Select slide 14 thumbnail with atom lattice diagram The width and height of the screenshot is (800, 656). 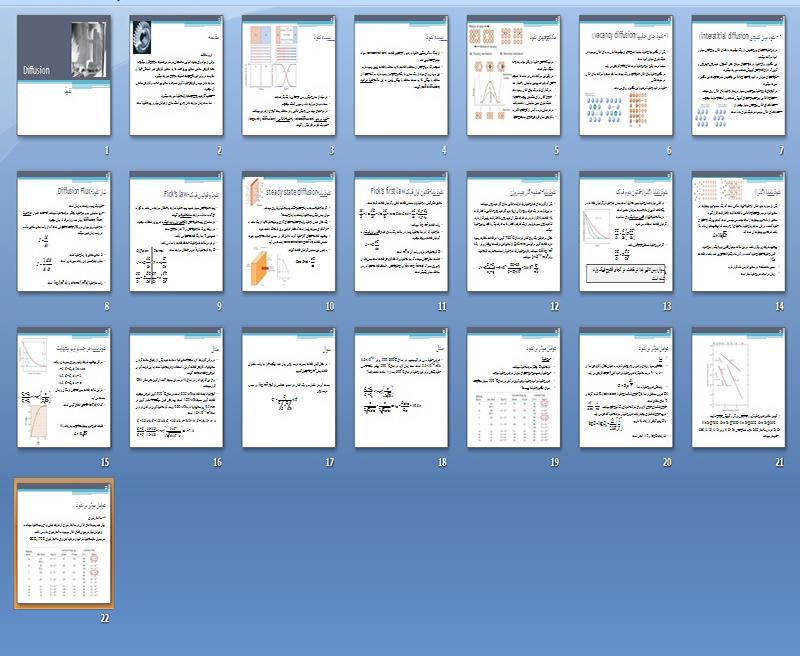737,231
